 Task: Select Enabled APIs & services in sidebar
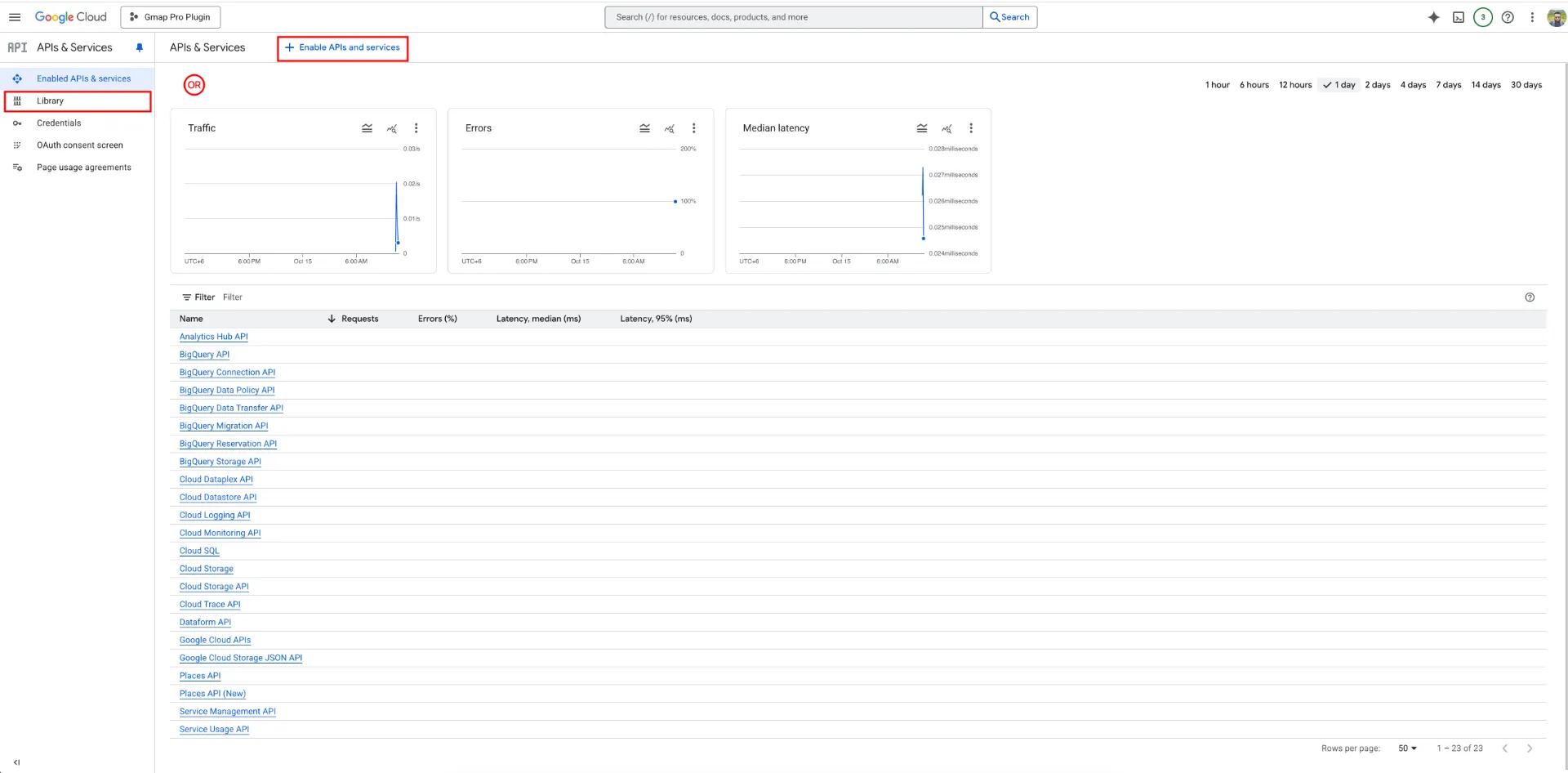pos(77,78)
